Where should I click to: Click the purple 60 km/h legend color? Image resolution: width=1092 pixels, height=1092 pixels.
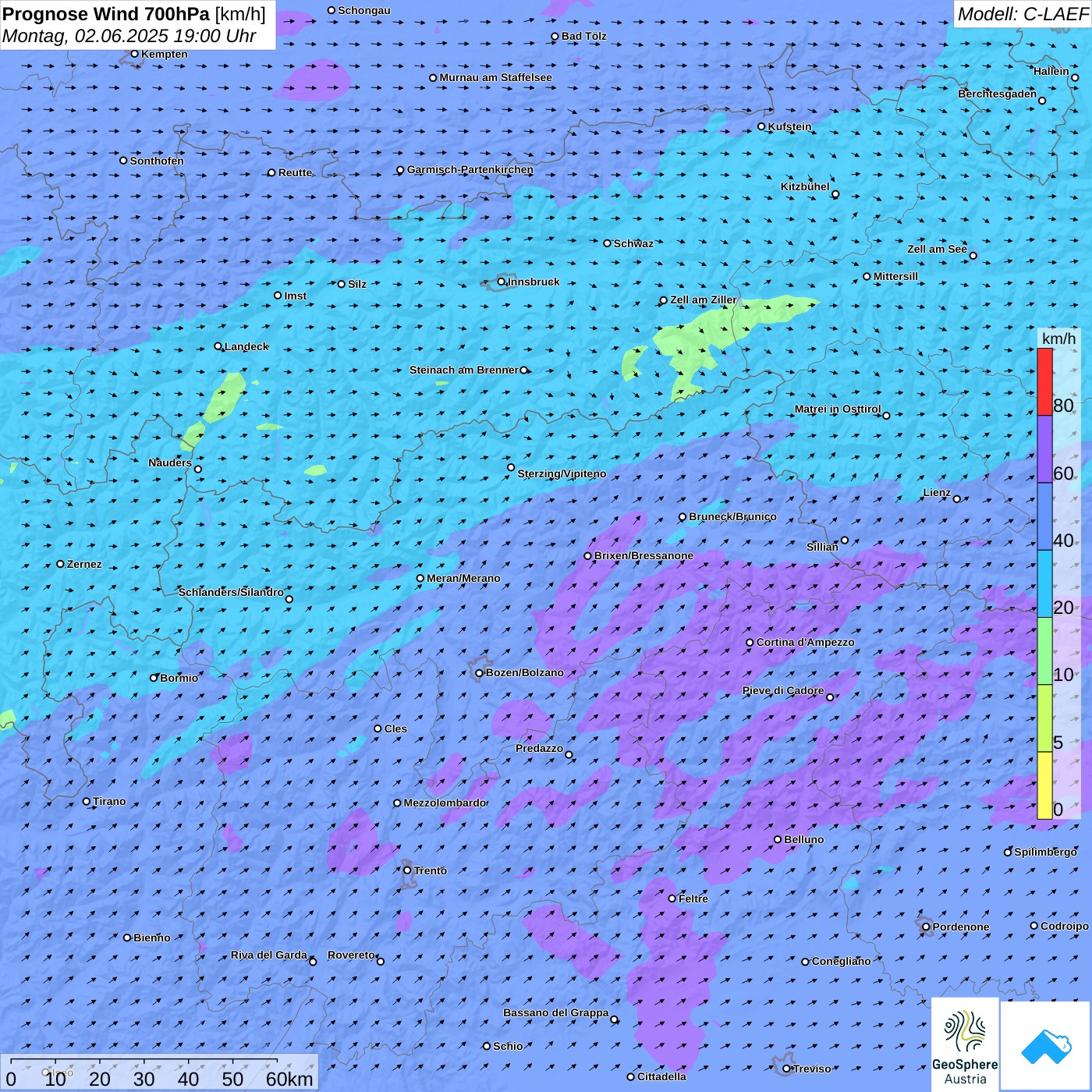[x=1044, y=449]
